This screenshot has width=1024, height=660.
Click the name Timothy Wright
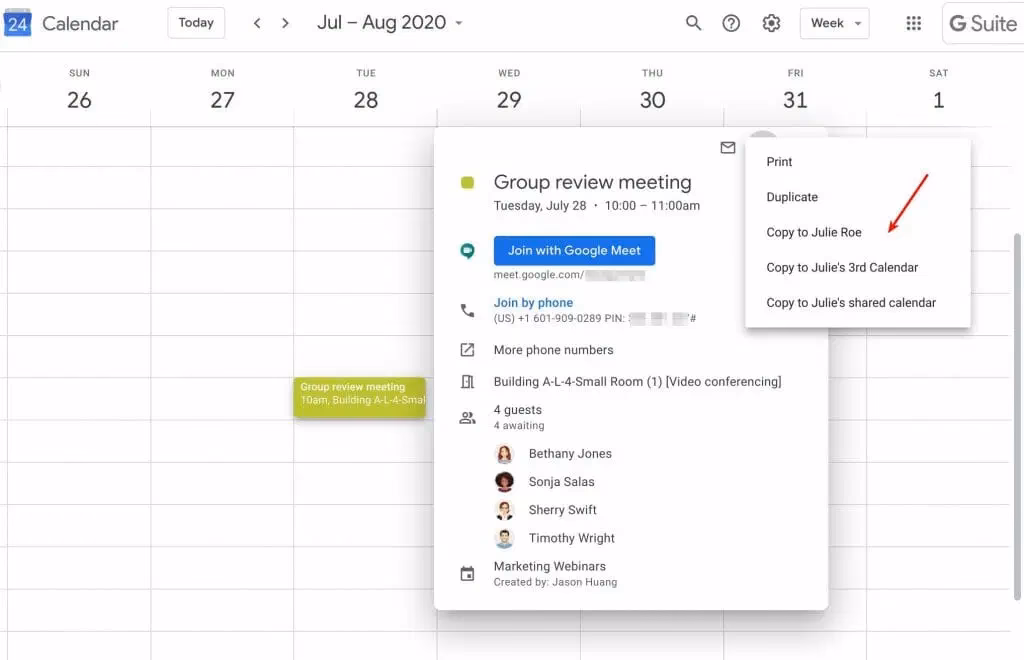571,538
